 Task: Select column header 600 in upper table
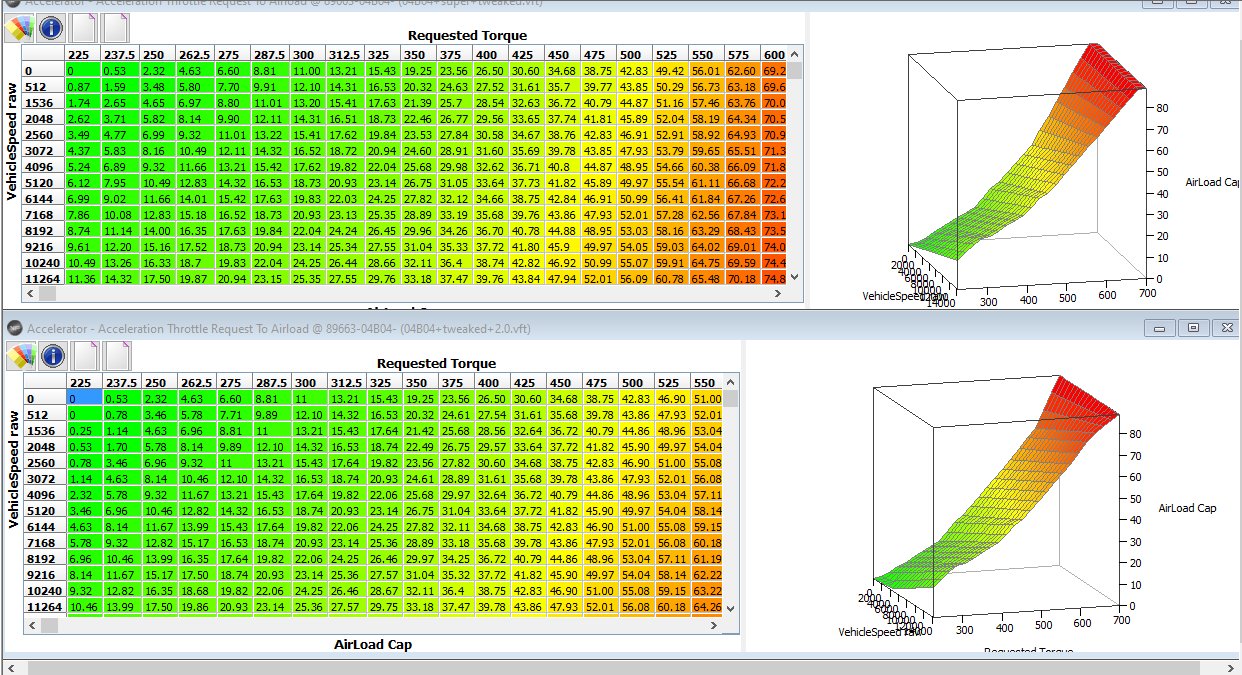tap(773, 54)
